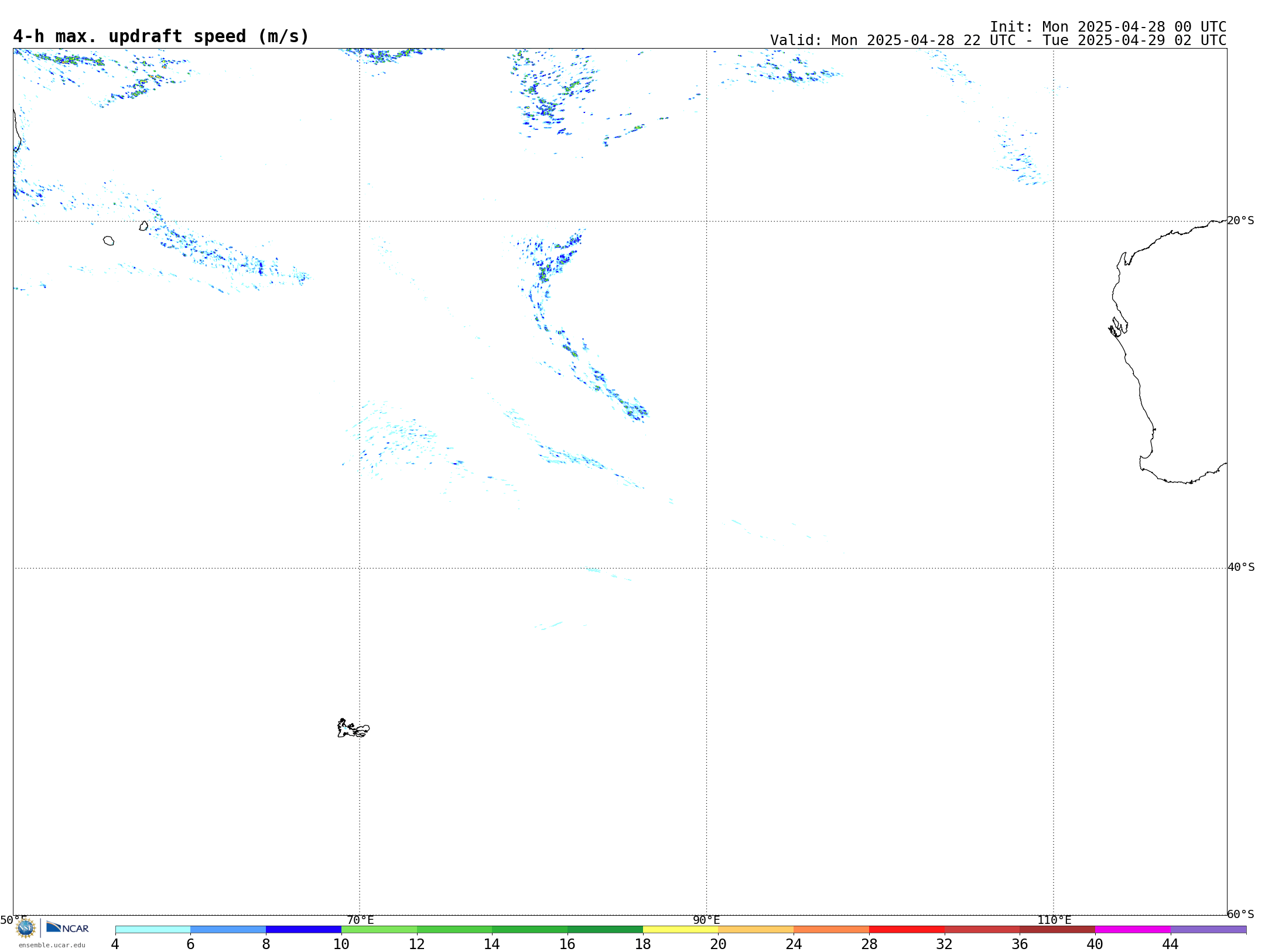Open the ensemble.ucar.edu text link
Viewport: 1265px width, 952px height.
point(52,945)
